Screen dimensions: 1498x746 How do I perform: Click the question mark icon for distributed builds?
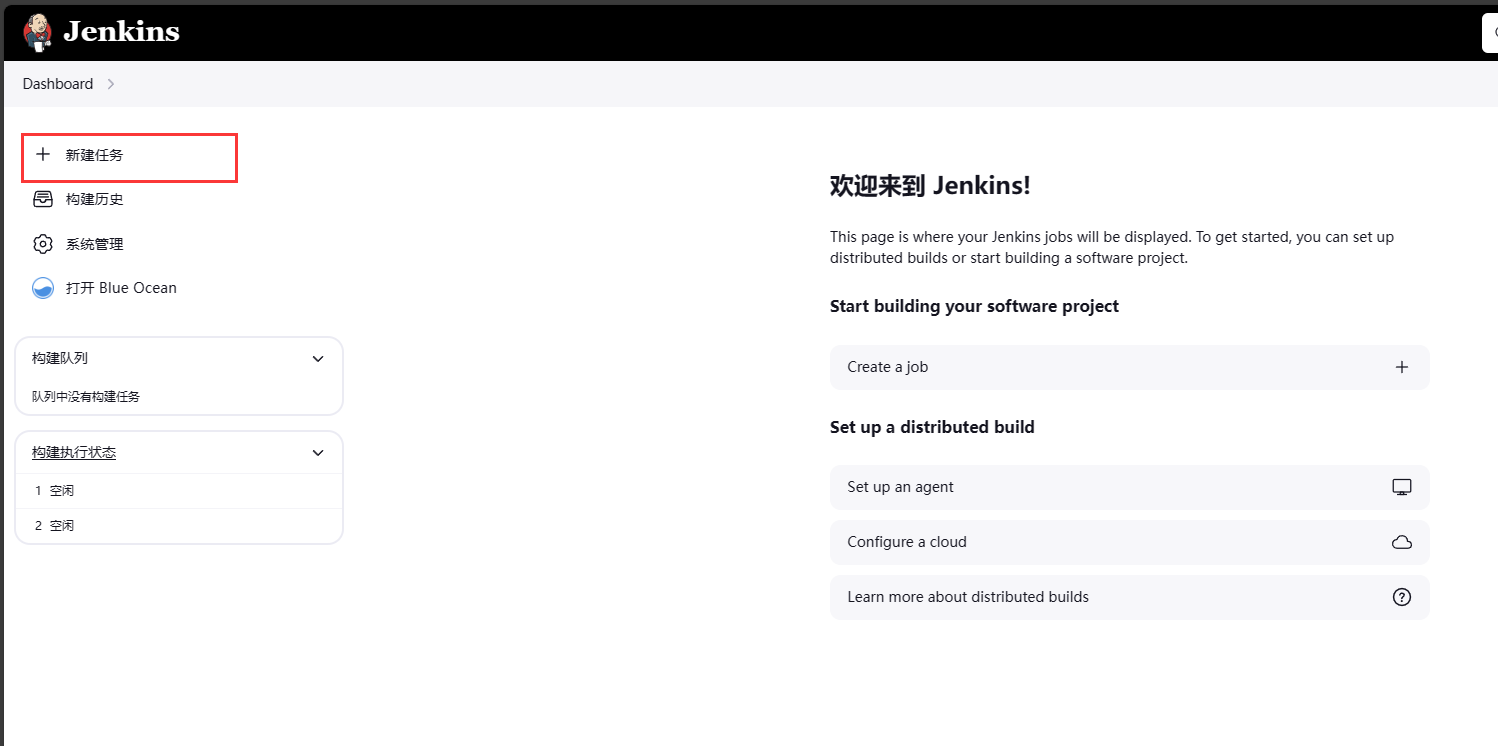(x=1401, y=597)
